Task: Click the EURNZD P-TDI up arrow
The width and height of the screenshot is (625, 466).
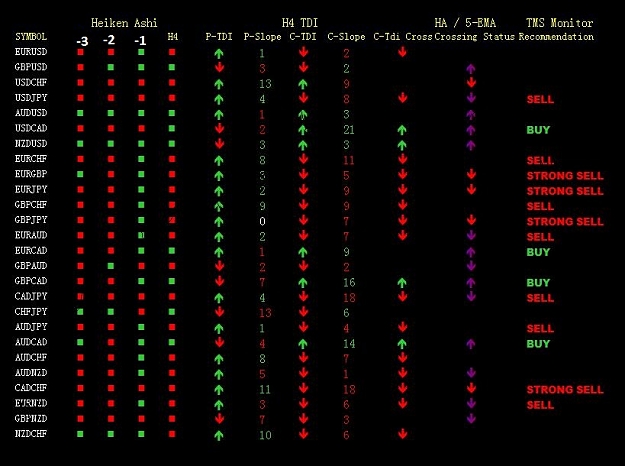Action: click(x=218, y=405)
